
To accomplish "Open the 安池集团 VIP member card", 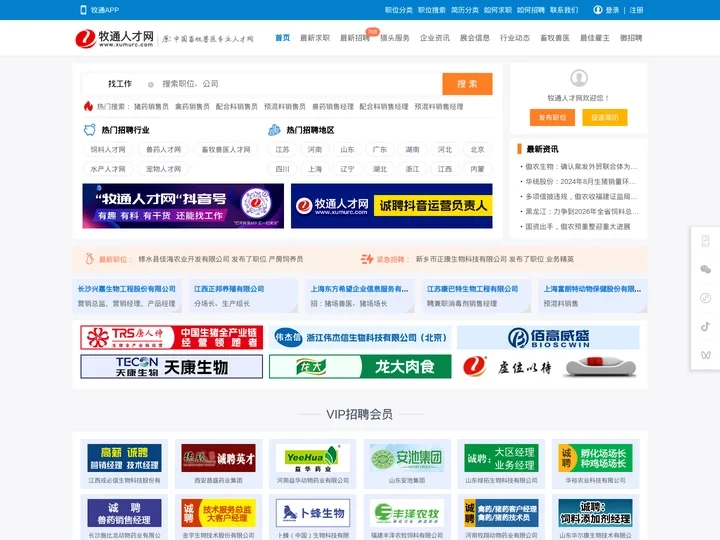I will click(407, 464).
